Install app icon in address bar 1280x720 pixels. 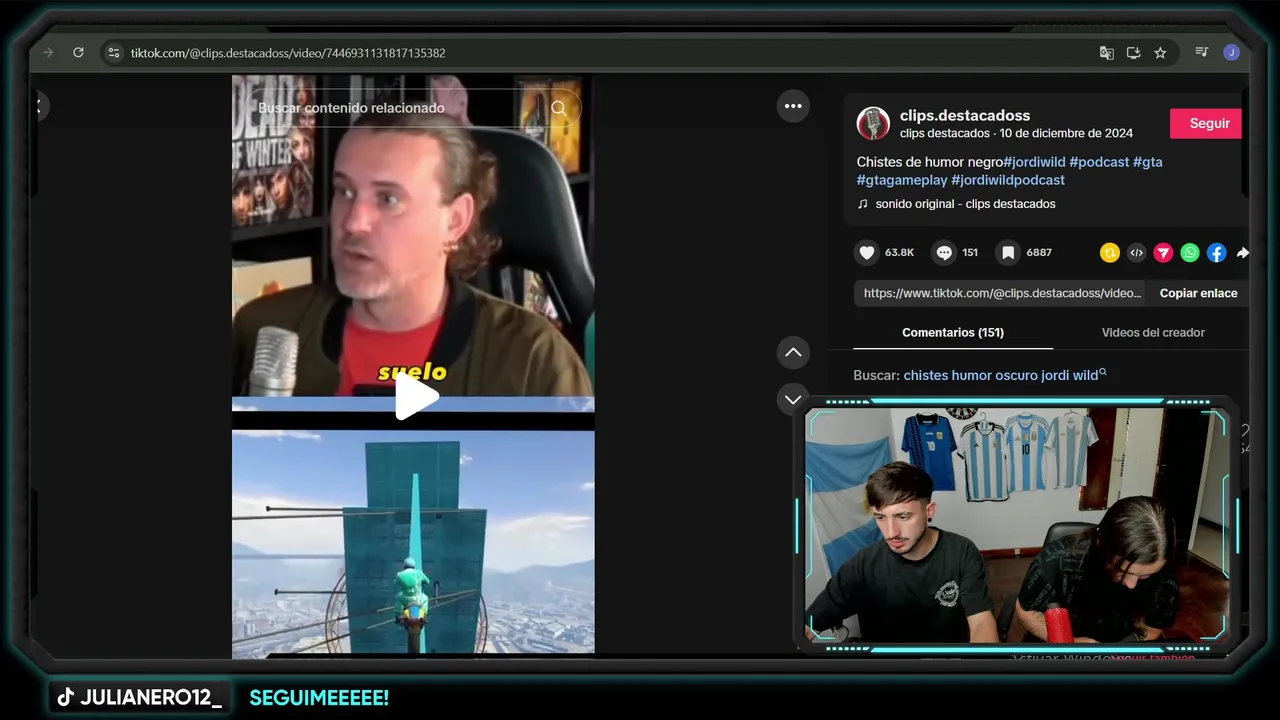click(1133, 53)
